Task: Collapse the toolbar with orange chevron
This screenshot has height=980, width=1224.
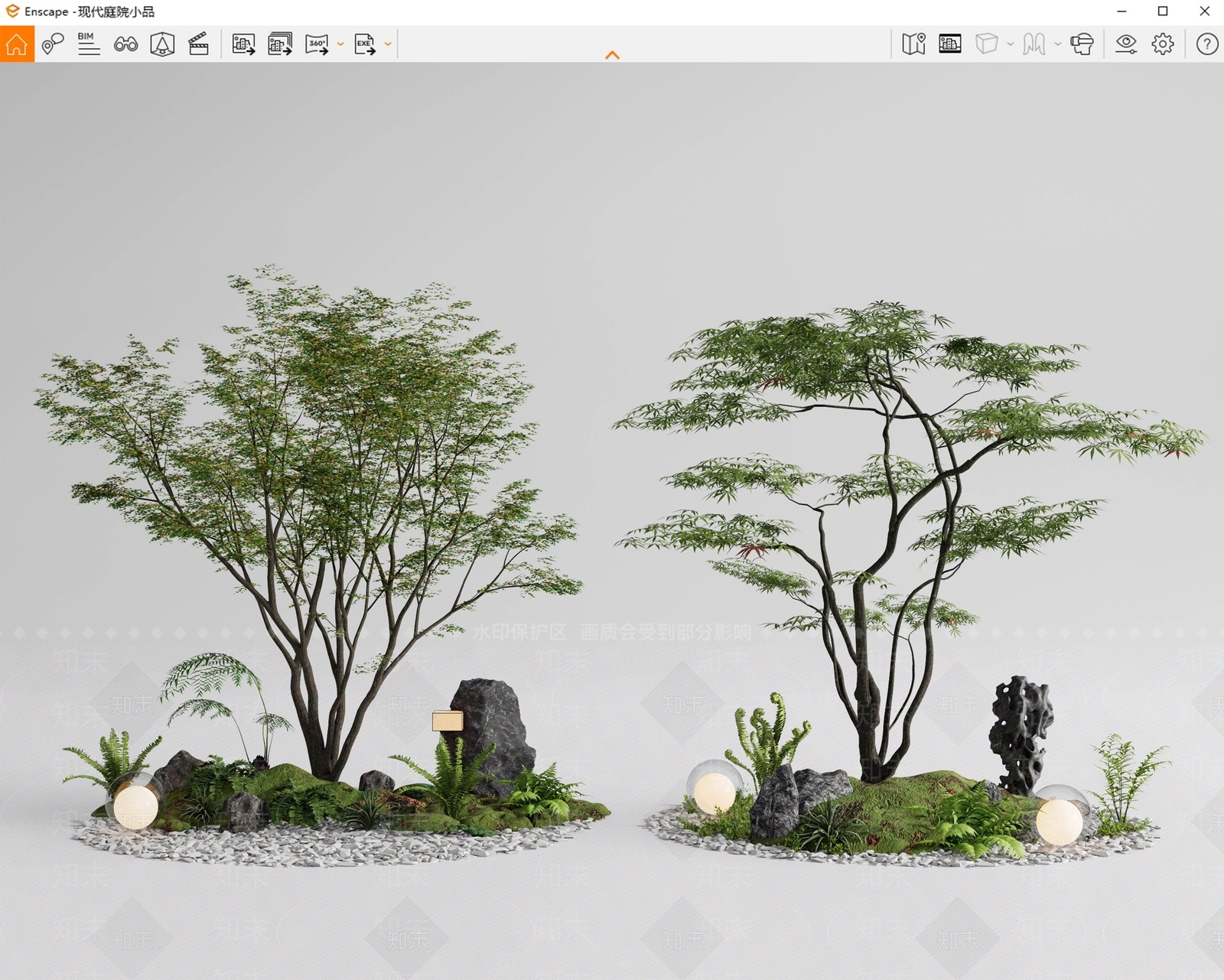Action: [x=612, y=55]
